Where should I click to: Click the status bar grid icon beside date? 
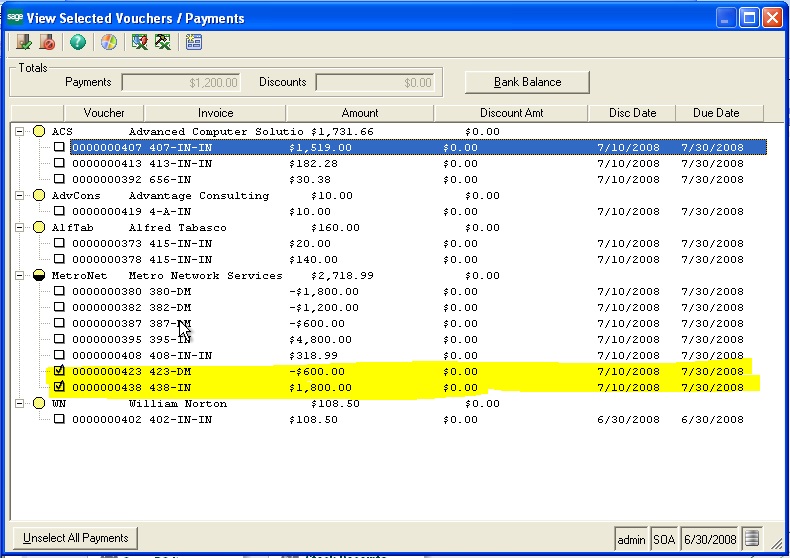tap(752, 538)
